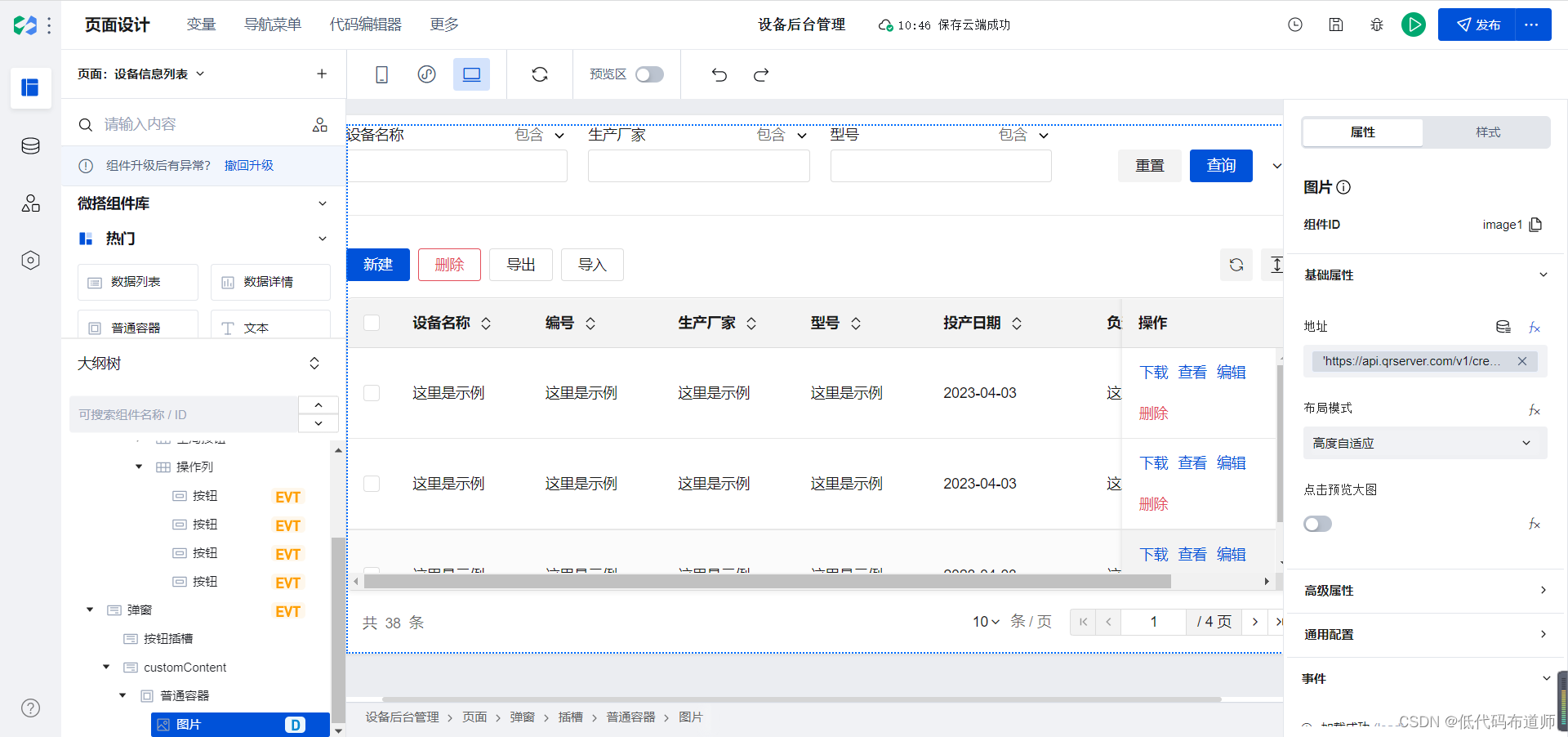The width and height of the screenshot is (1568, 737).
Task: Click component market icon beside search
Action: pyautogui.click(x=319, y=124)
